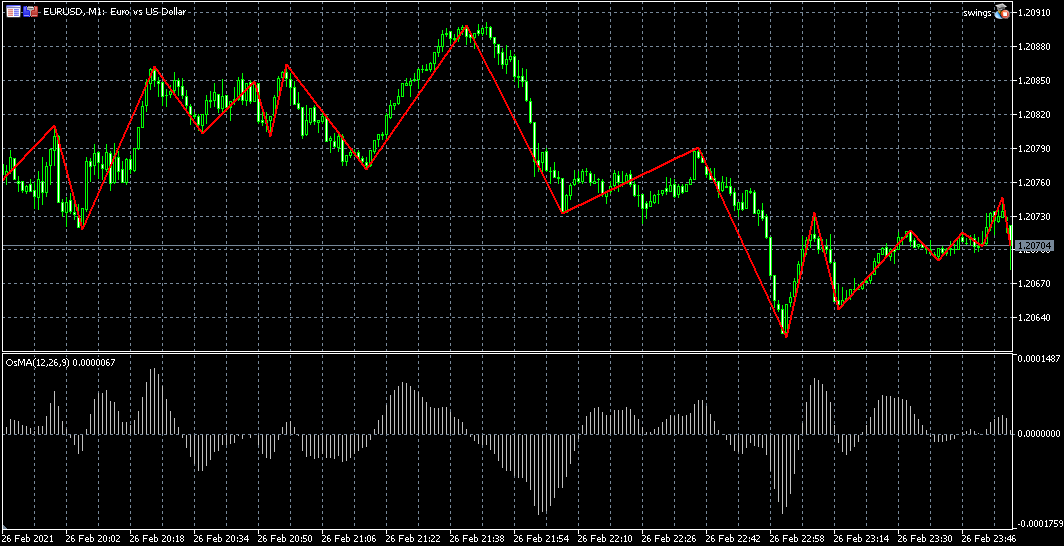The height and width of the screenshot is (546, 1064).
Task: Click the 'swings' expert name label
Action: (x=977, y=12)
